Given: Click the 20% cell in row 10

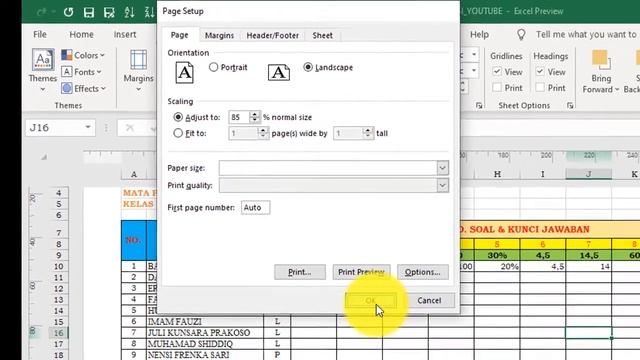Looking at the screenshot, I should 497,267.
